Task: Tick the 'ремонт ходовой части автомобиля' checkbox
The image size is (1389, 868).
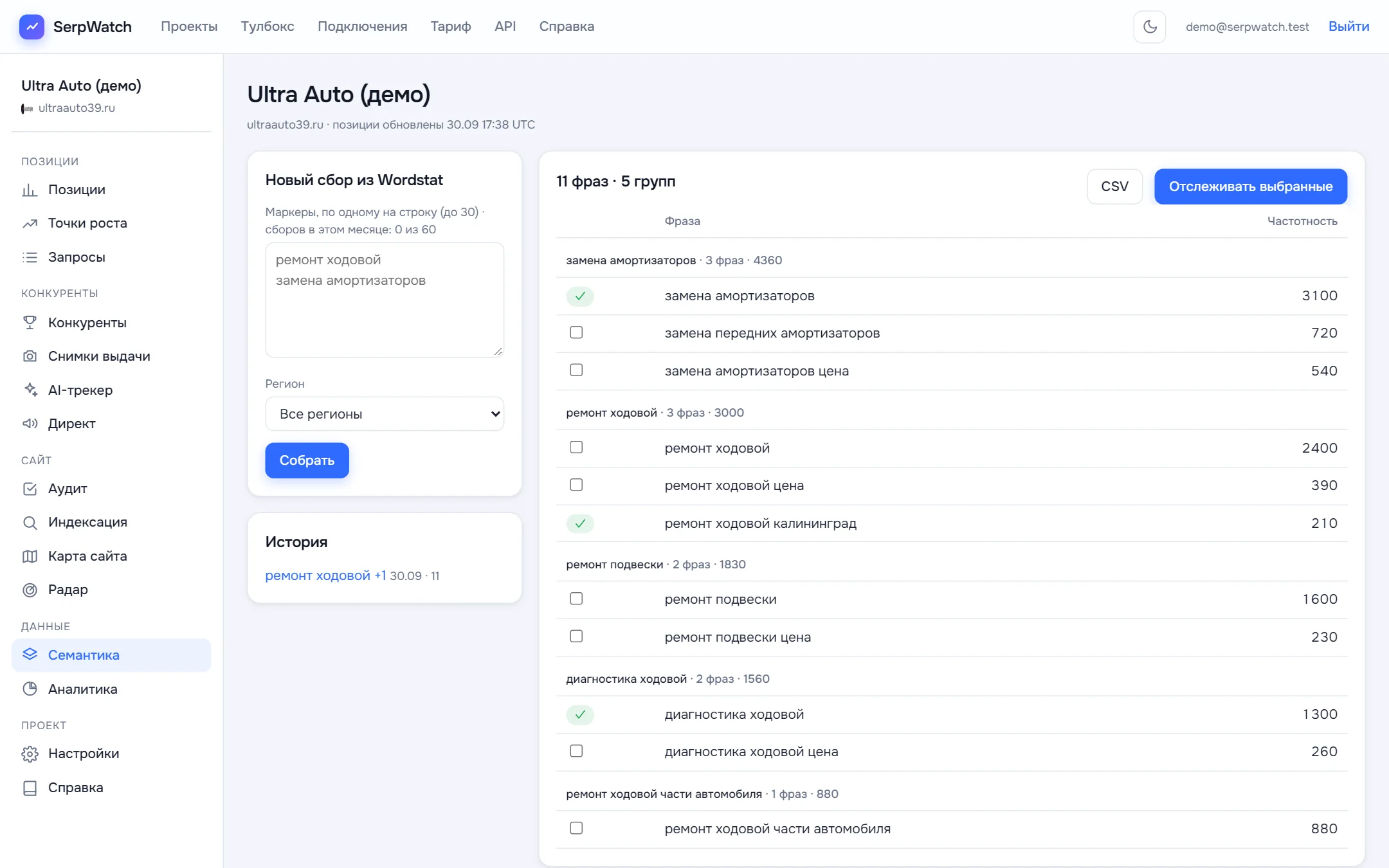Action: (576, 828)
